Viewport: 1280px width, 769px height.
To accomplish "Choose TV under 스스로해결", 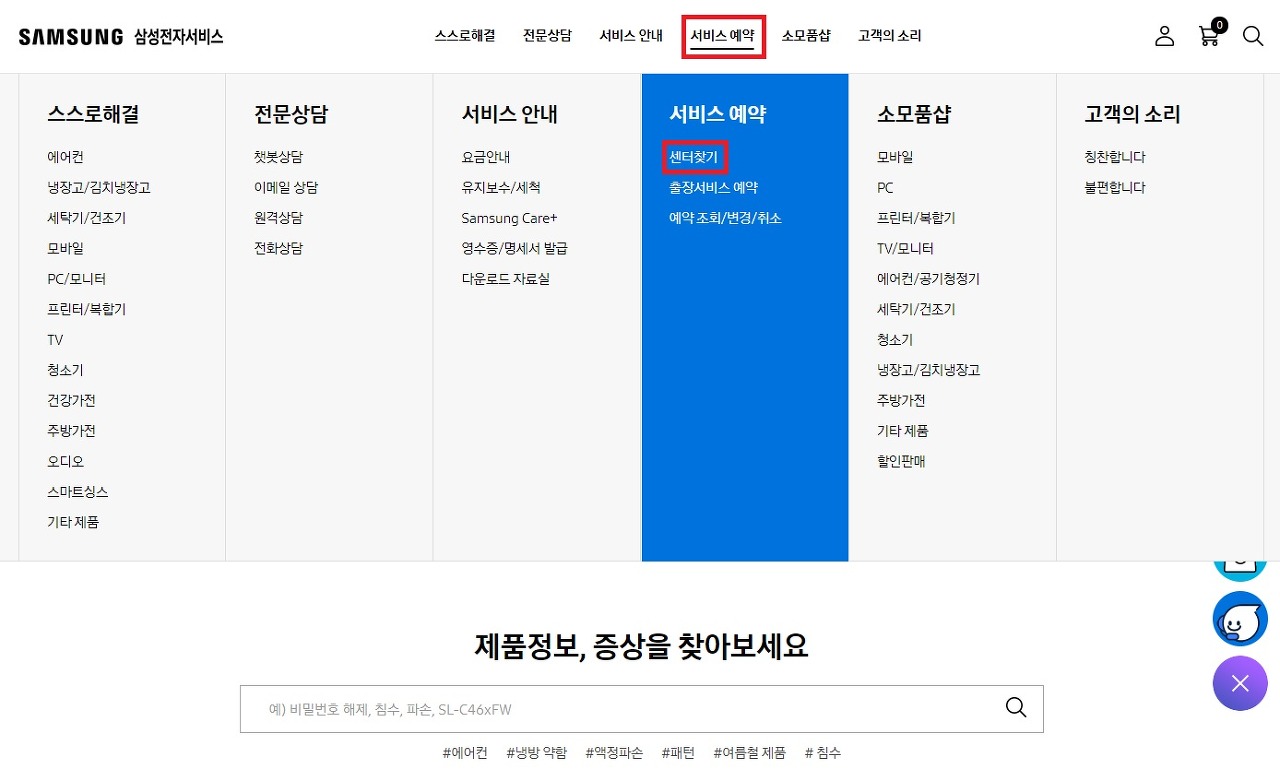I will click(55, 340).
